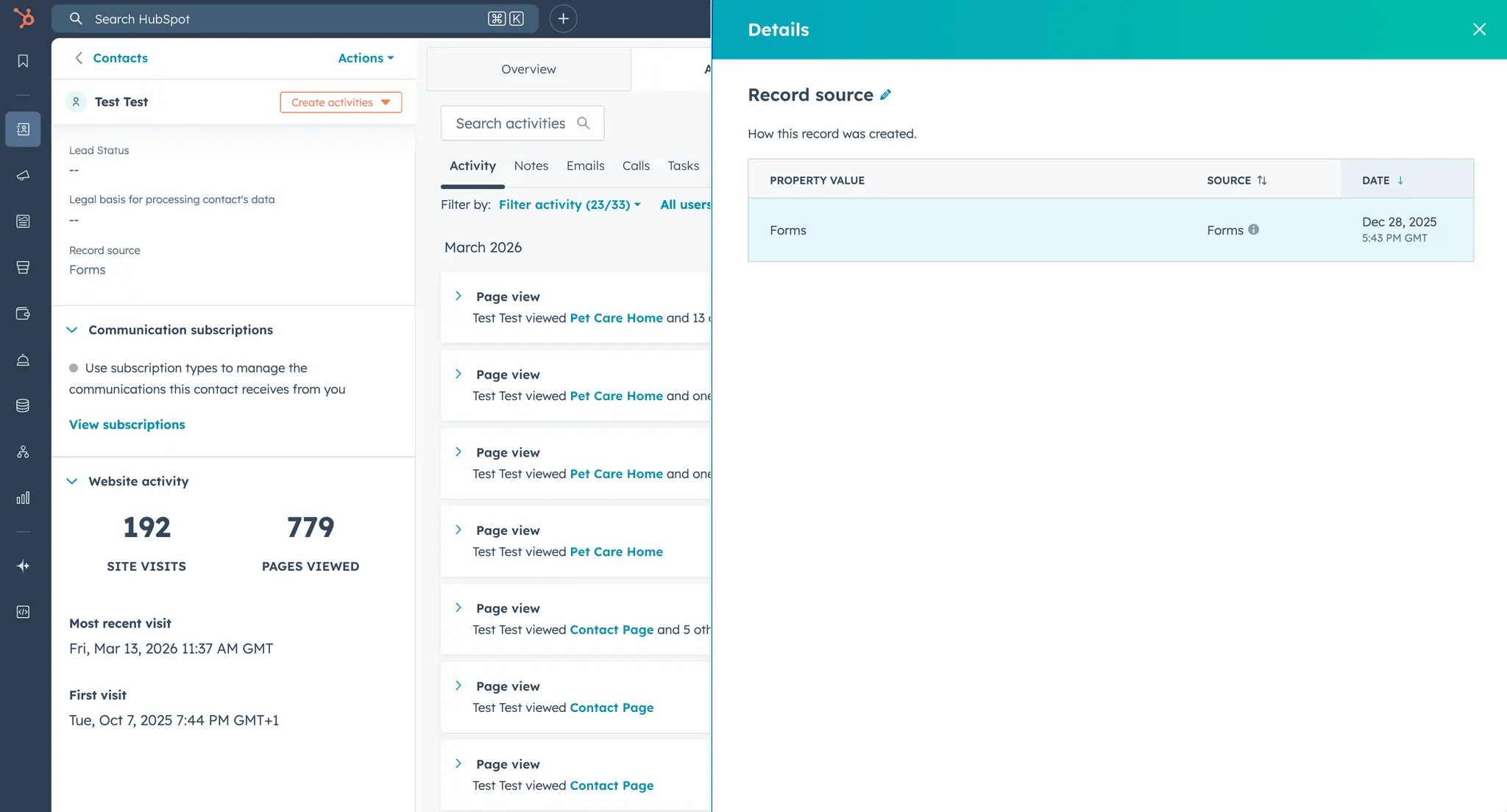Screen dimensions: 1507x812
Task: Click the Search activities field
Action: [522, 123]
